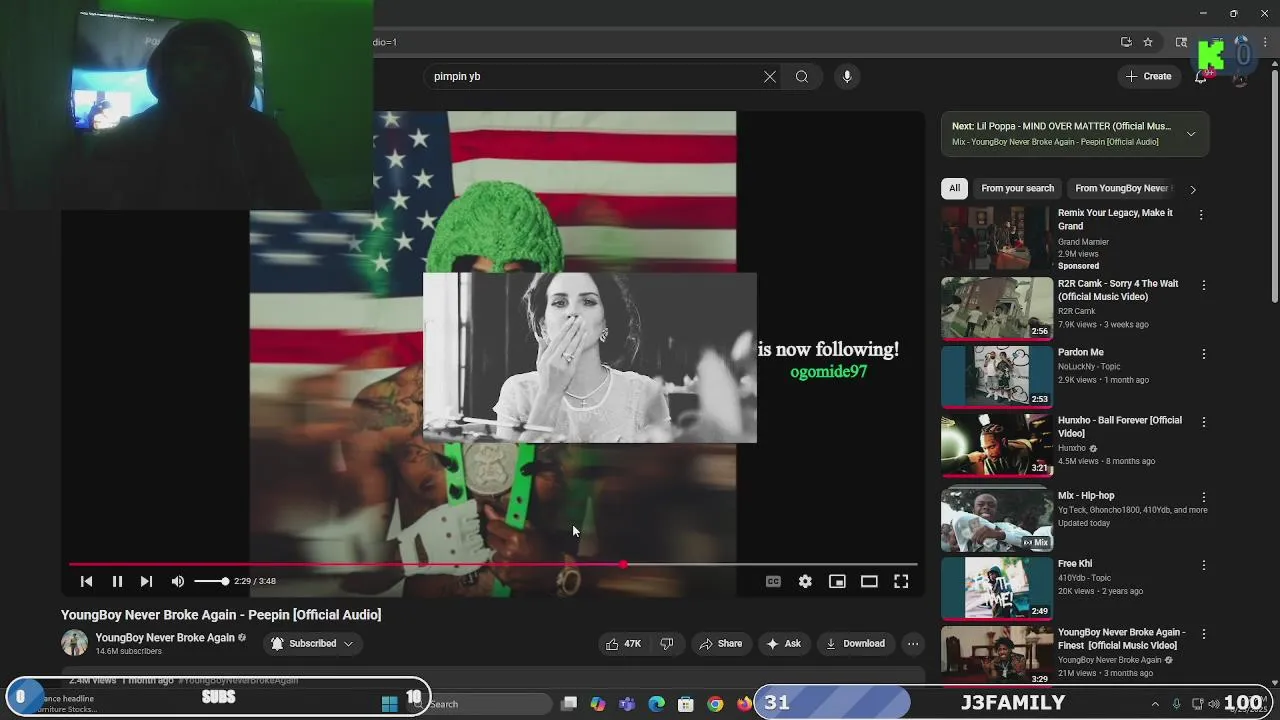Screen dimensions: 1280x720
Task: Select the 'All' filter chip
Action: [x=955, y=188]
